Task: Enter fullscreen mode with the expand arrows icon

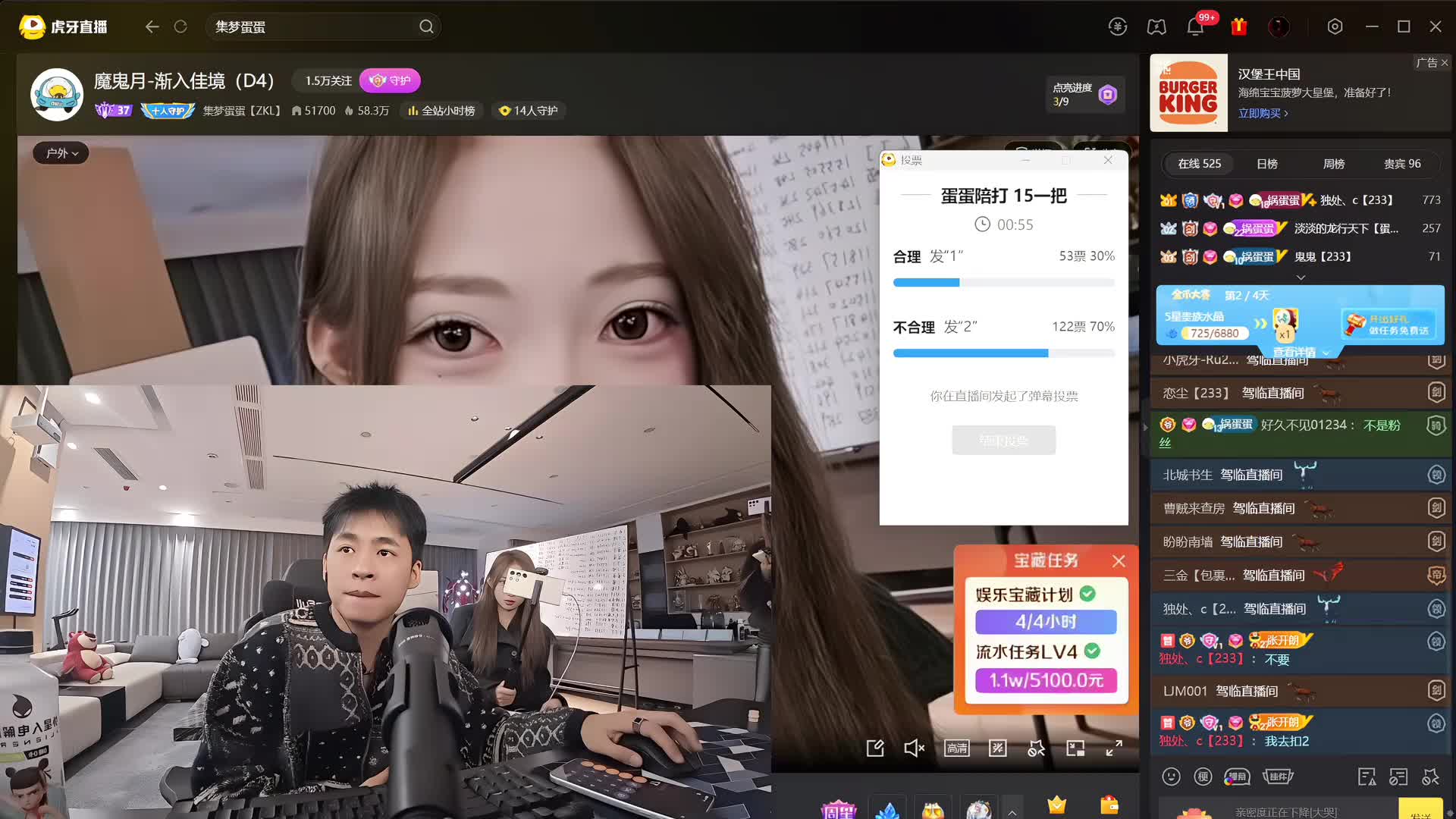Action: point(1115,748)
